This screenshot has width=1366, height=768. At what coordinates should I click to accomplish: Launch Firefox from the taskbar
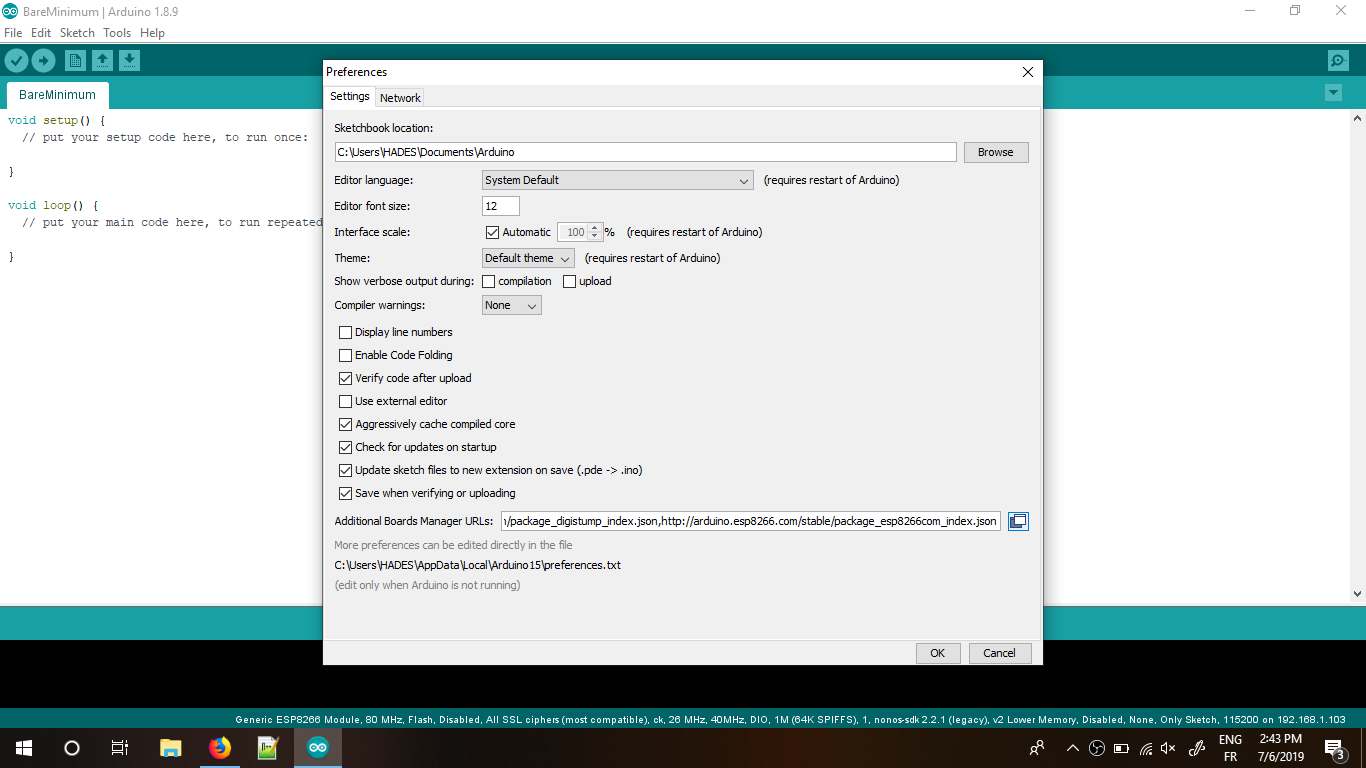click(x=220, y=747)
